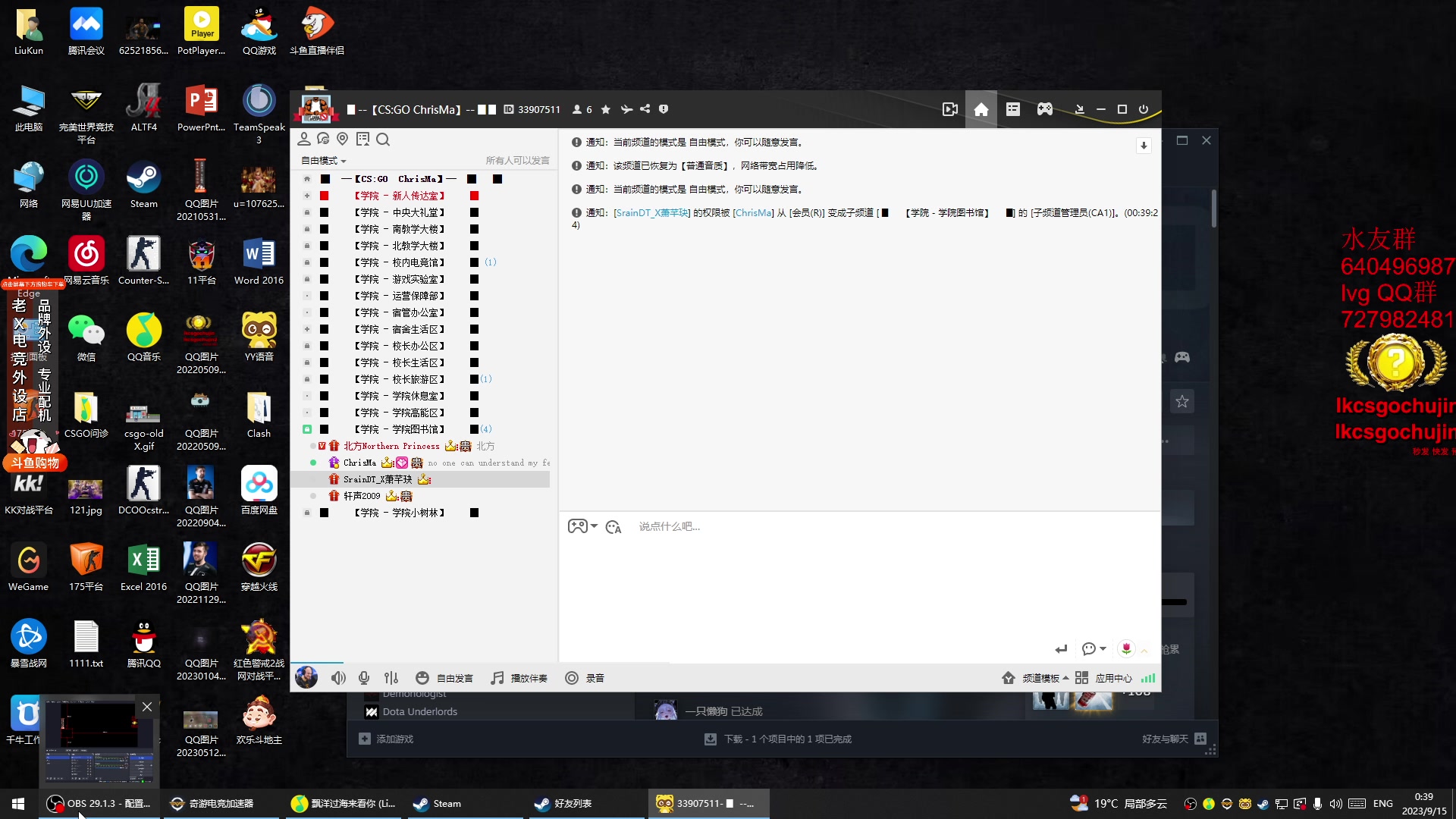Screen dimensions: 1456x819
Task: Open the channel bulletin board icon
Action: [x=362, y=139]
